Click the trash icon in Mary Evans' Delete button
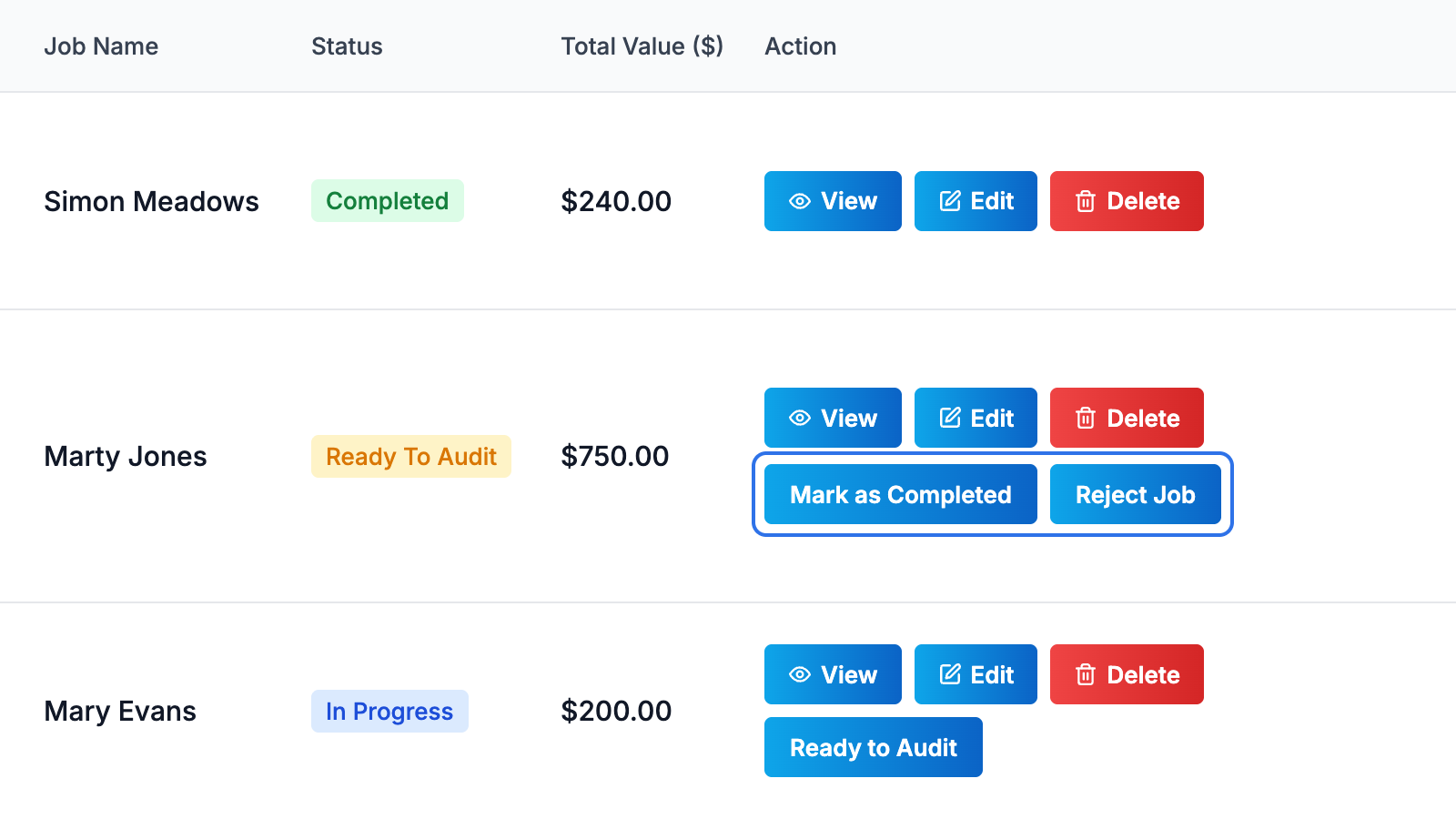1456x819 pixels. point(1086,674)
